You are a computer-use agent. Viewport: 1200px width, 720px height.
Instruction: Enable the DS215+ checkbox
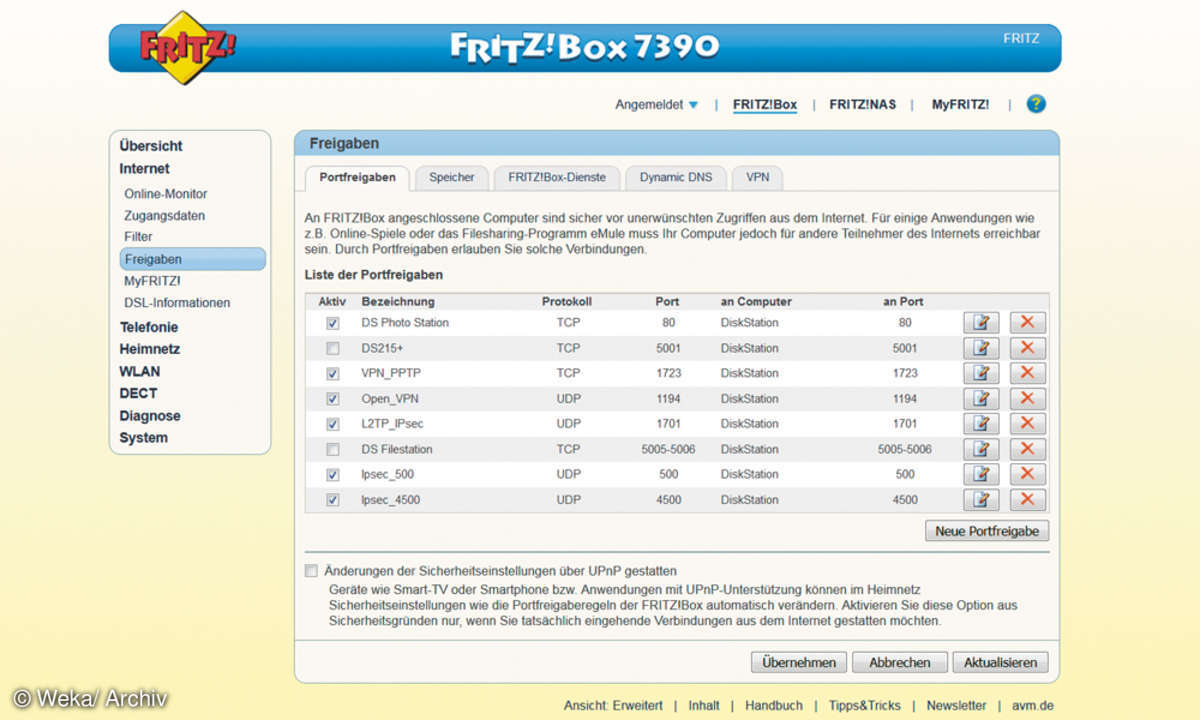point(332,348)
